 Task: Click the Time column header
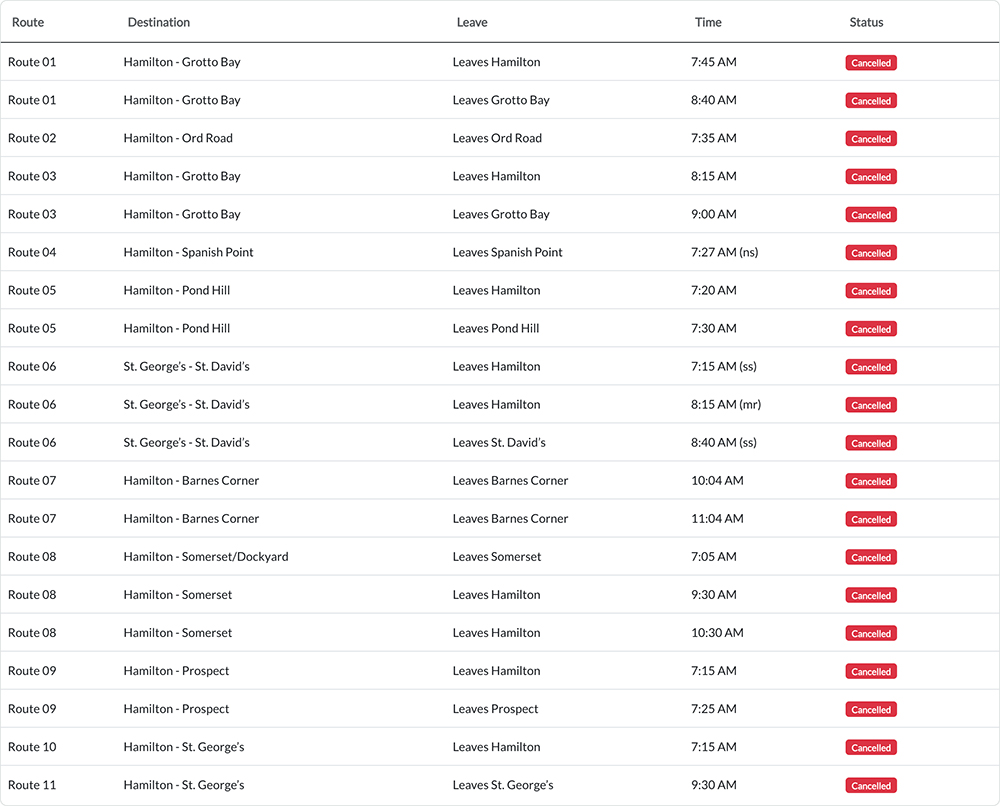[708, 22]
